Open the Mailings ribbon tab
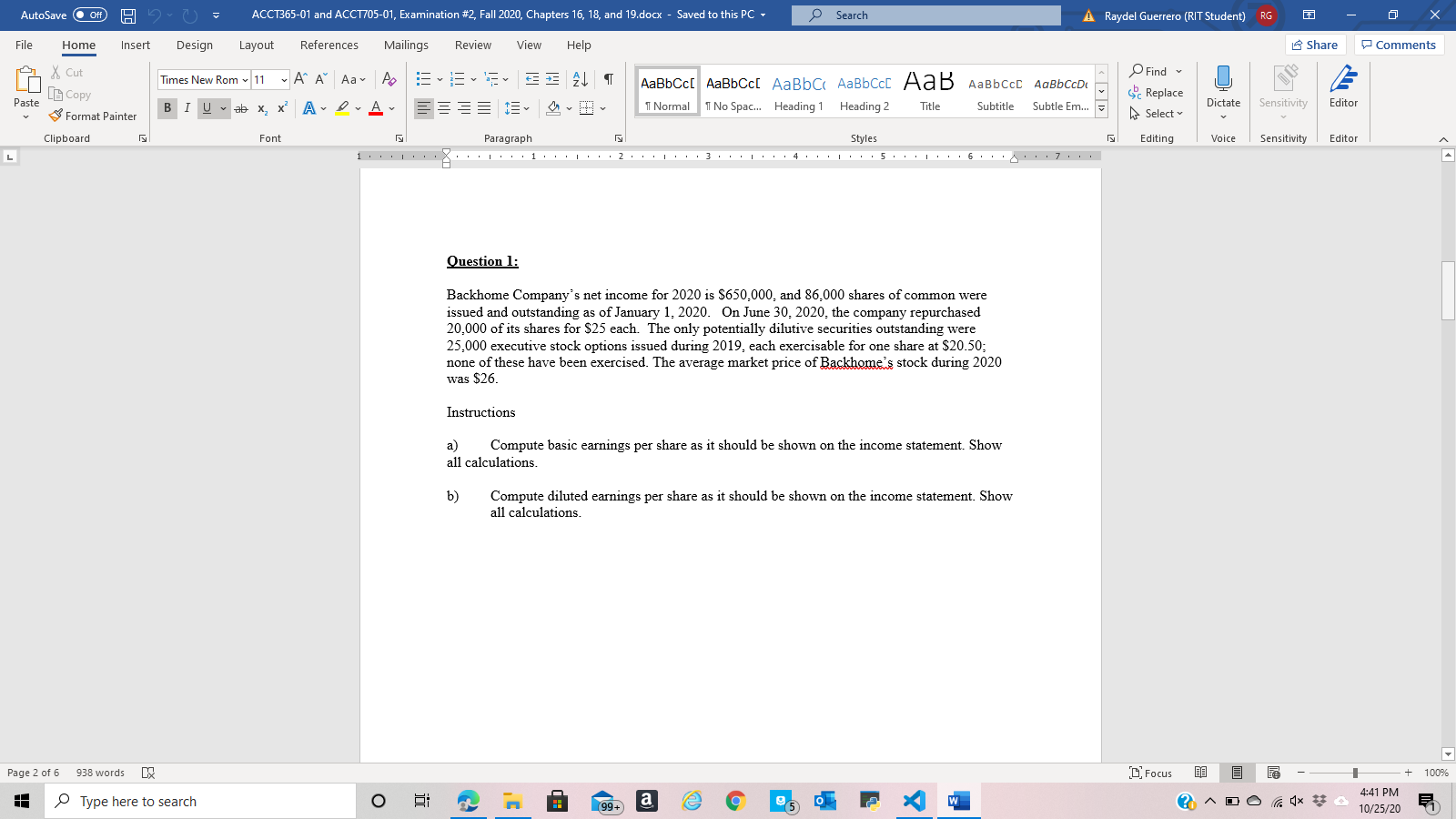1456x819 pixels. tap(406, 45)
